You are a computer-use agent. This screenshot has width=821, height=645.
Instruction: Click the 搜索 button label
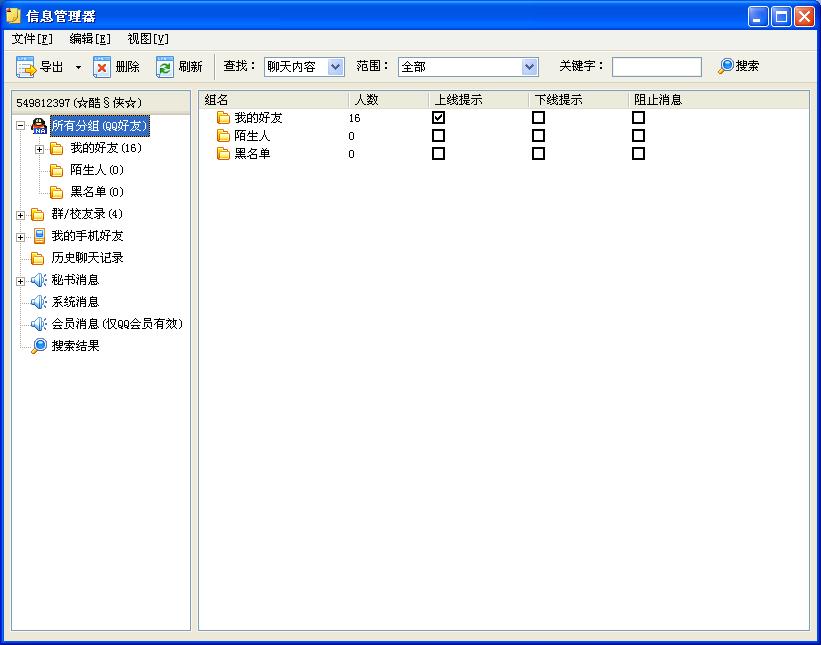click(747, 66)
